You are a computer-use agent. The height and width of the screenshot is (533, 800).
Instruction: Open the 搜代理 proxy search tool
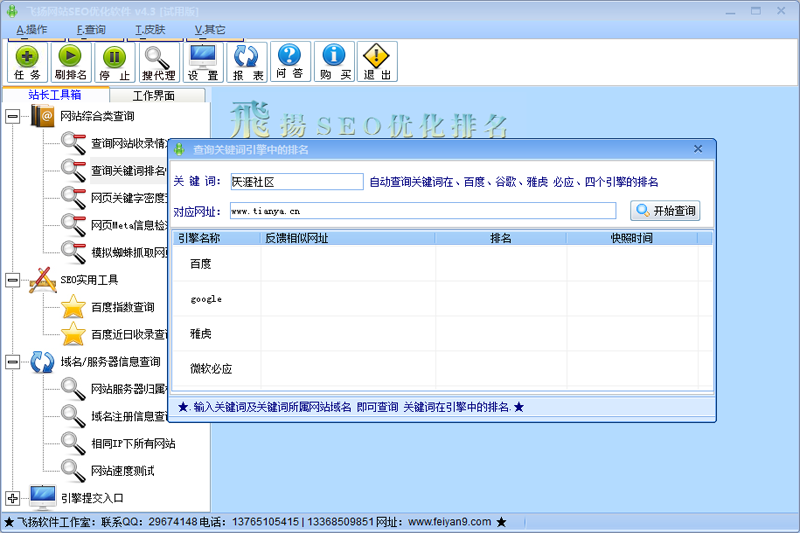(x=159, y=62)
